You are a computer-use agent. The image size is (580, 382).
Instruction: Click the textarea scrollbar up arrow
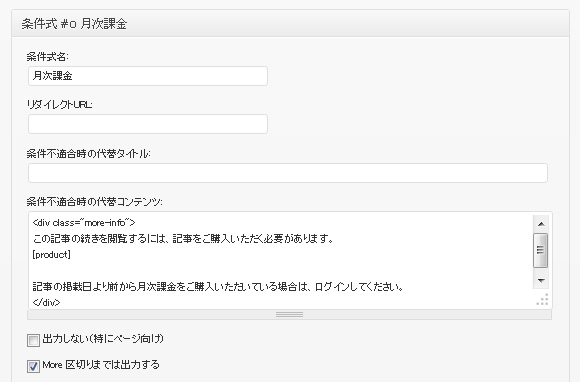pyautogui.click(x=541, y=224)
